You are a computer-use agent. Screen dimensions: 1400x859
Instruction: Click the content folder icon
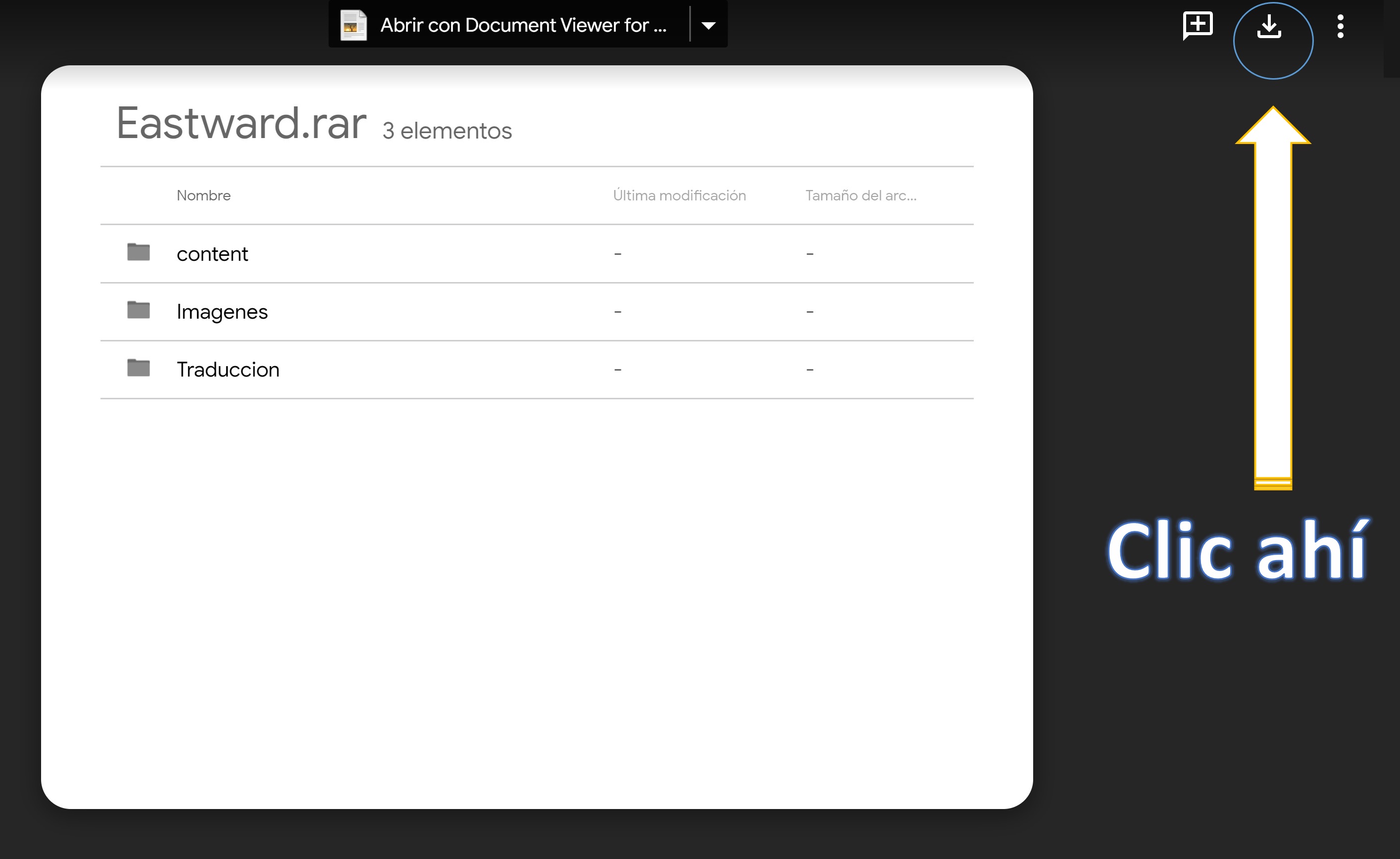click(x=138, y=252)
